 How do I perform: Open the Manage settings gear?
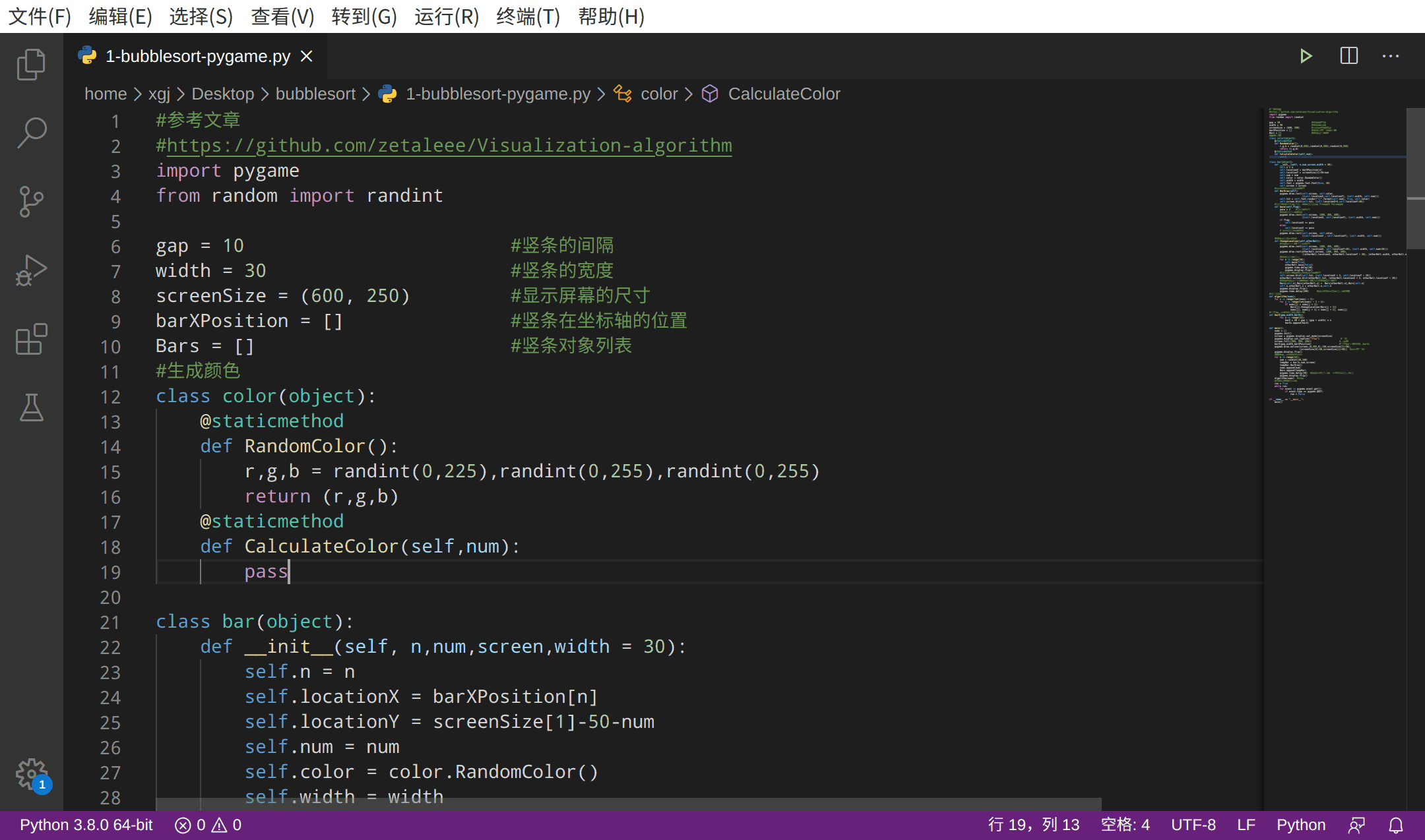coord(31,775)
